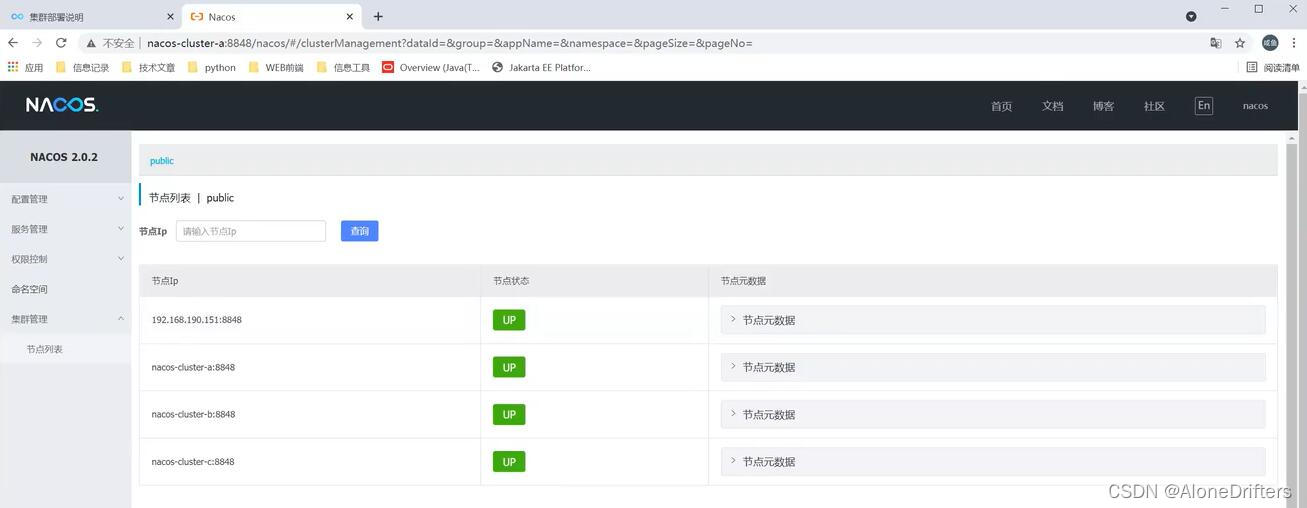1307x508 pixels.
Task: Close the 集群部署说明 tab
Action: (169, 16)
